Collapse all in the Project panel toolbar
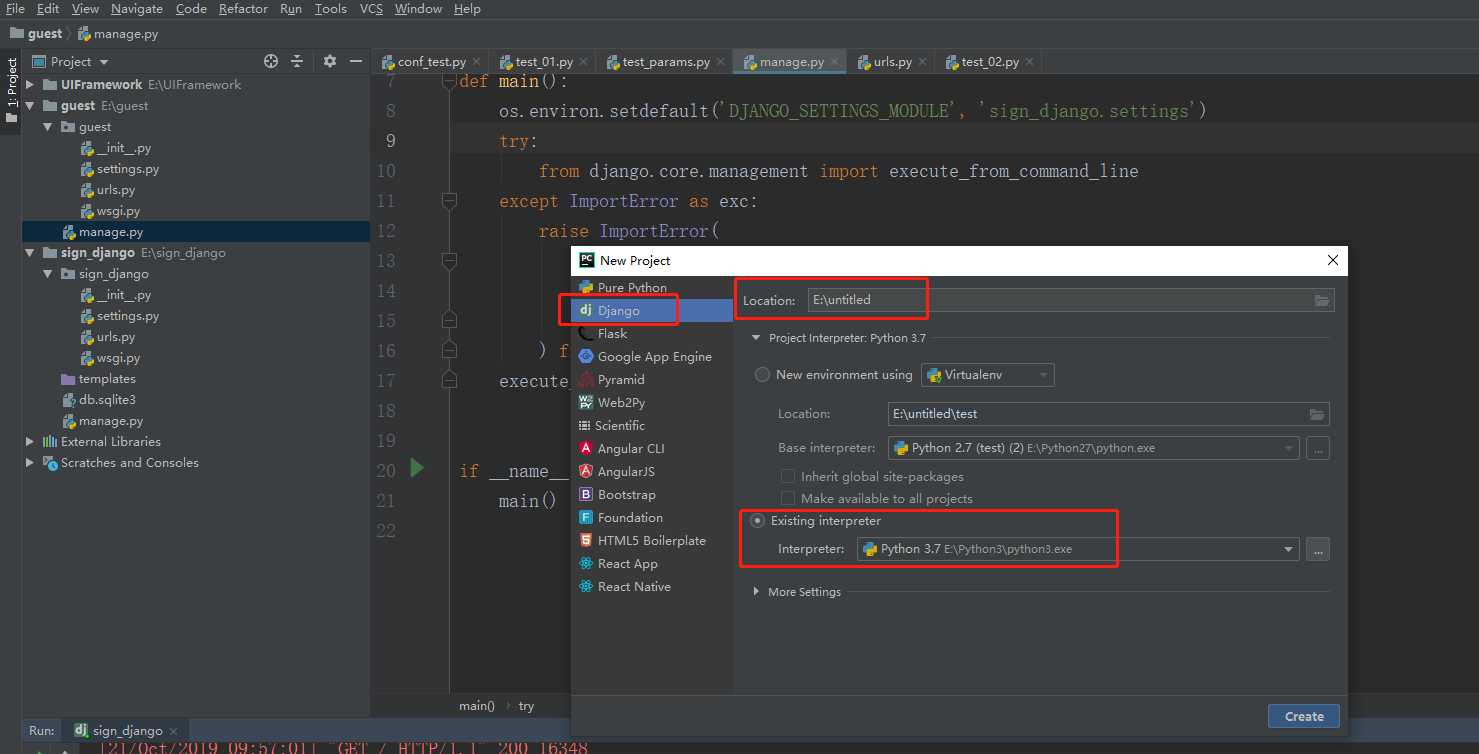The image size is (1479, 754). coord(297,61)
